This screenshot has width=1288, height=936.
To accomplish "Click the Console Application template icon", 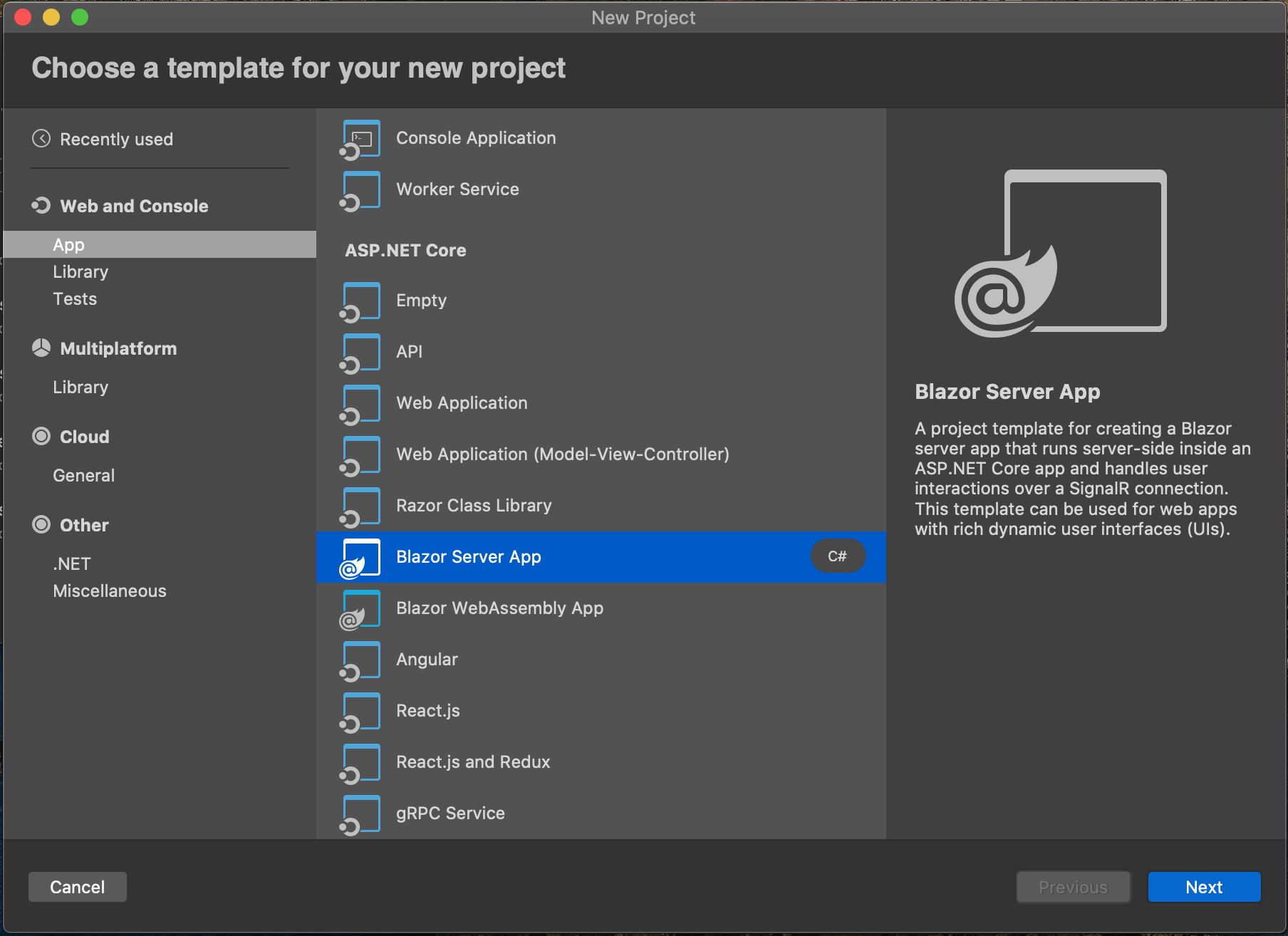I will point(360,139).
